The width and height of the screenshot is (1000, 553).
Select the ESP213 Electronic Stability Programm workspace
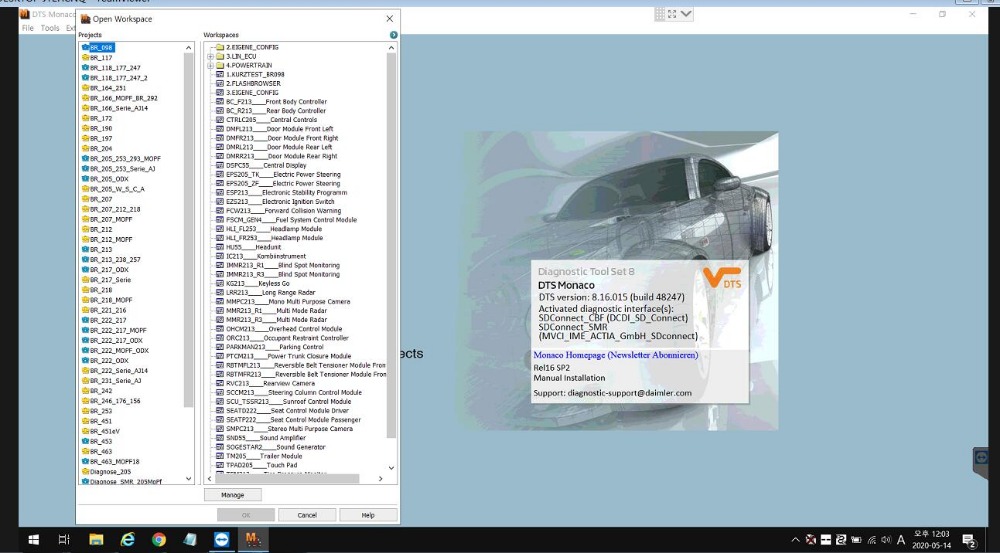(x=286, y=192)
